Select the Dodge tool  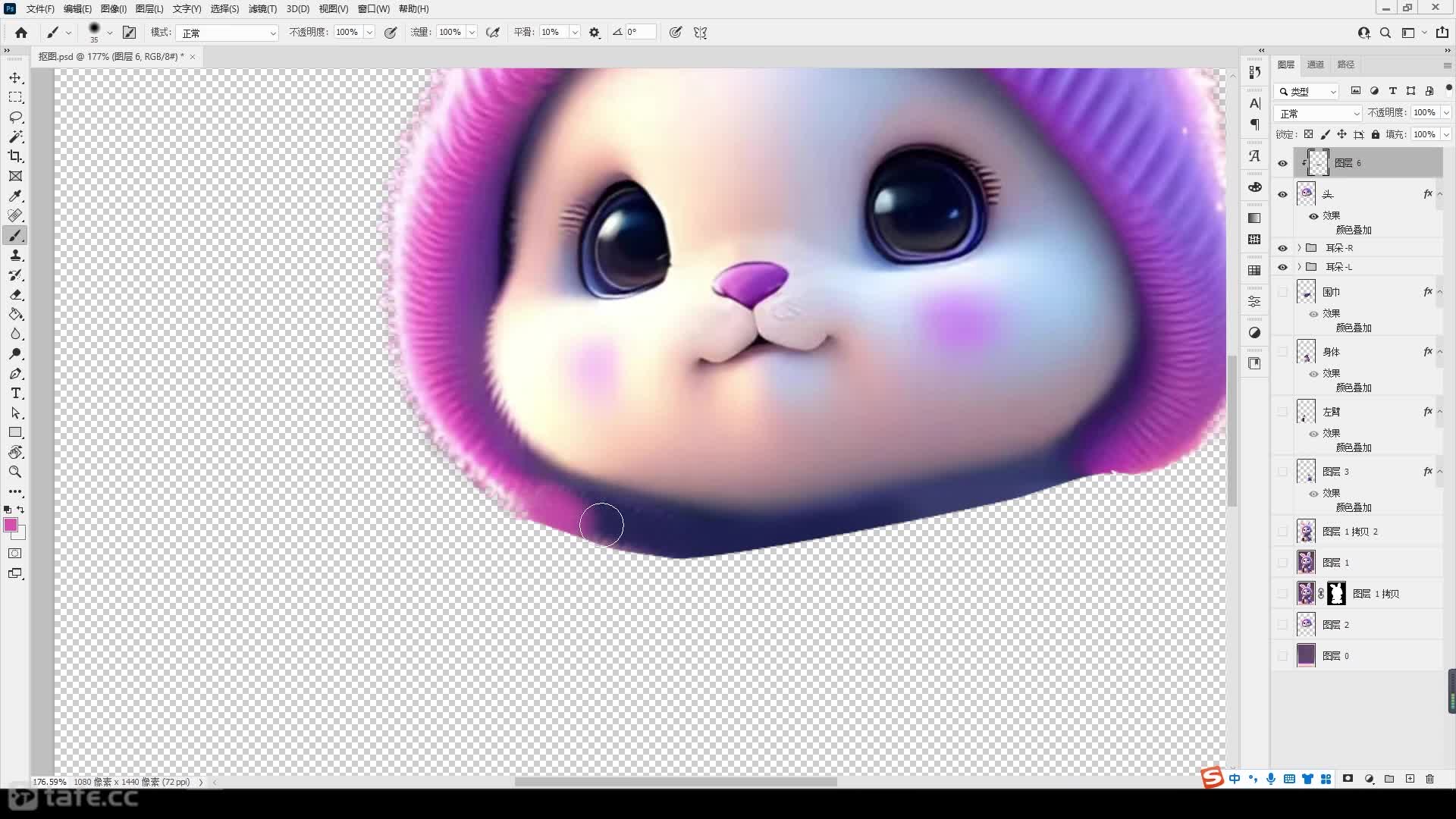(15, 354)
